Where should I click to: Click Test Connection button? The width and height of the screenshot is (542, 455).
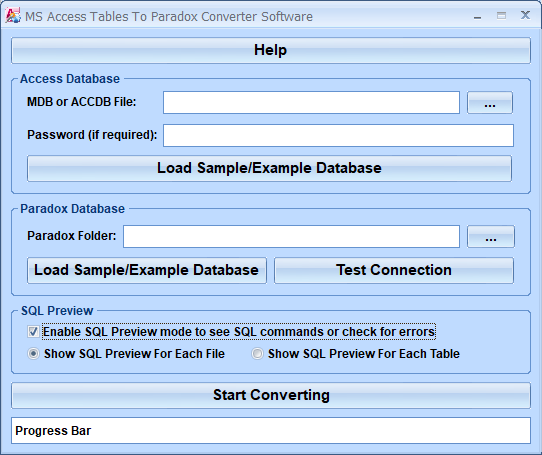pyautogui.click(x=394, y=270)
